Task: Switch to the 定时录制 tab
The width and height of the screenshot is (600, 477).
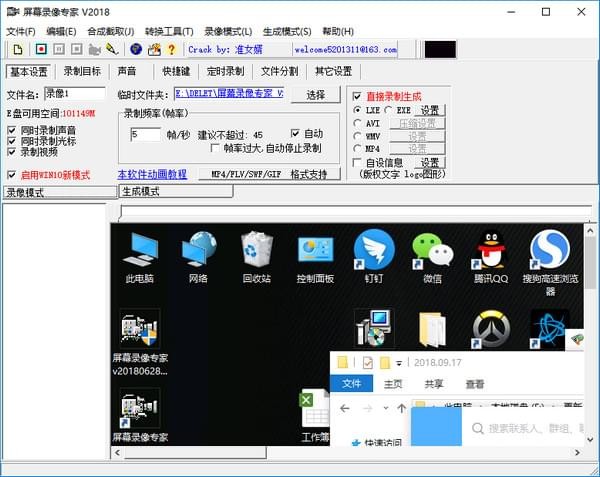Action: [x=225, y=71]
